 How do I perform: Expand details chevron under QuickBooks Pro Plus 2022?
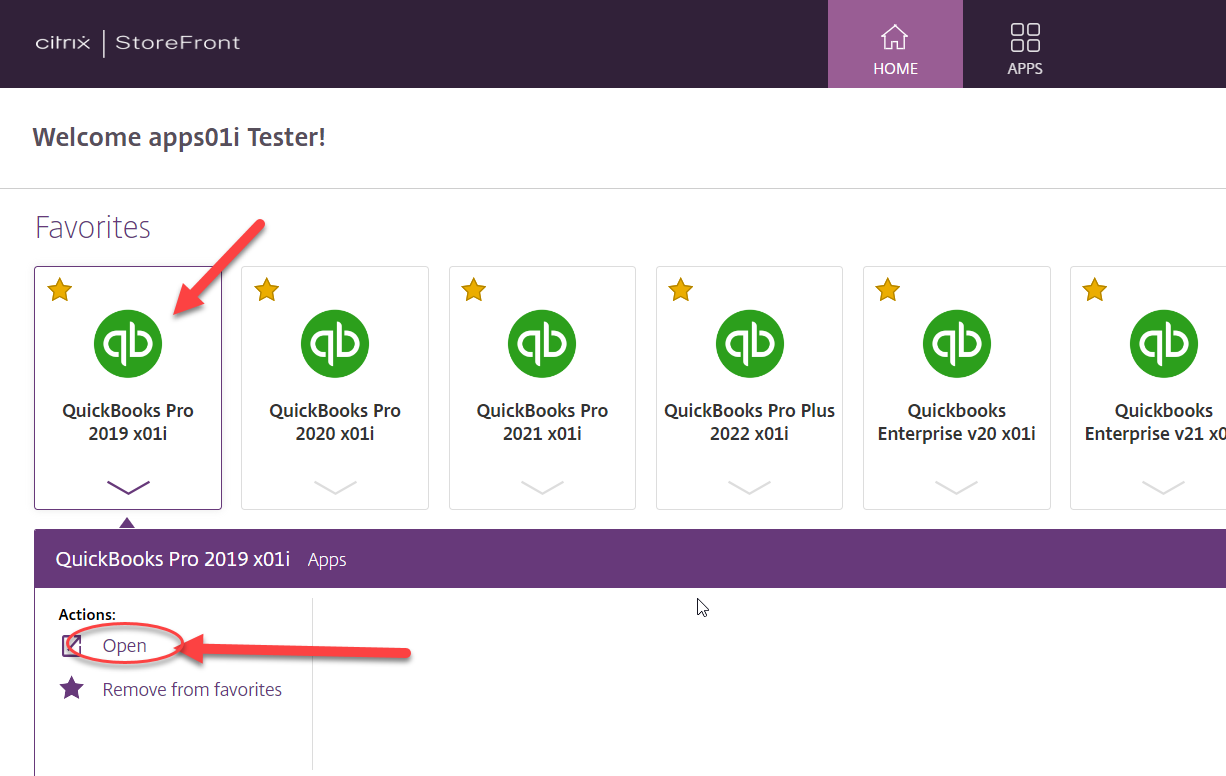(x=749, y=487)
